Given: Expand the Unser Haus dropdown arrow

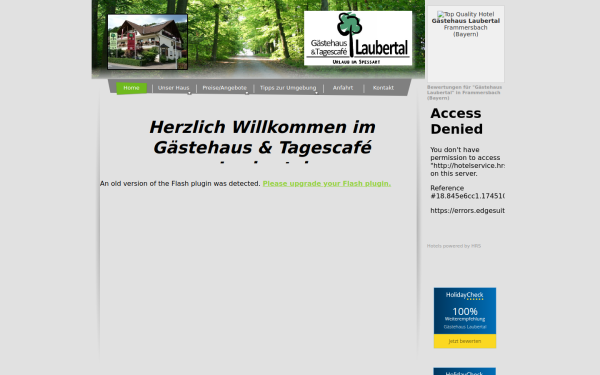Looking at the screenshot, I should point(189,93).
